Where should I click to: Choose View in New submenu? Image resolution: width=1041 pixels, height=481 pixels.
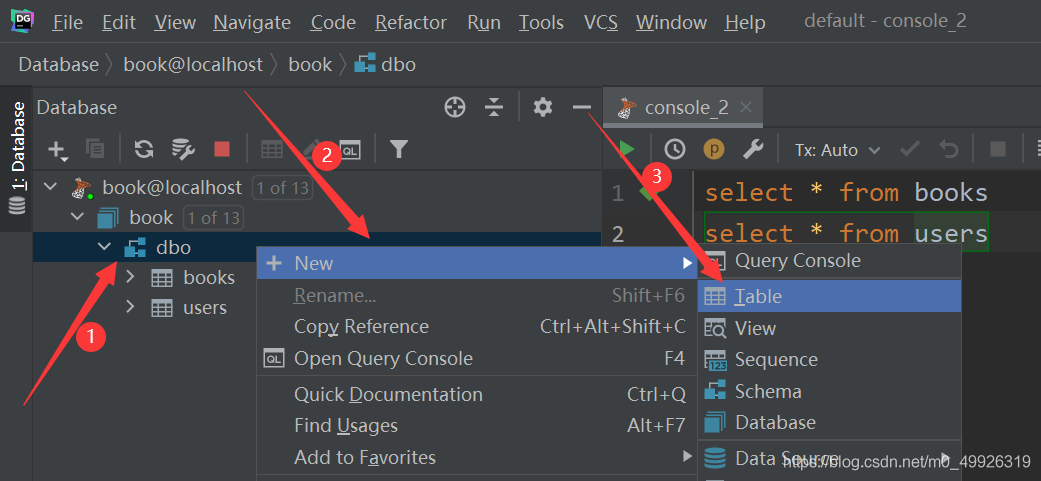coord(830,328)
